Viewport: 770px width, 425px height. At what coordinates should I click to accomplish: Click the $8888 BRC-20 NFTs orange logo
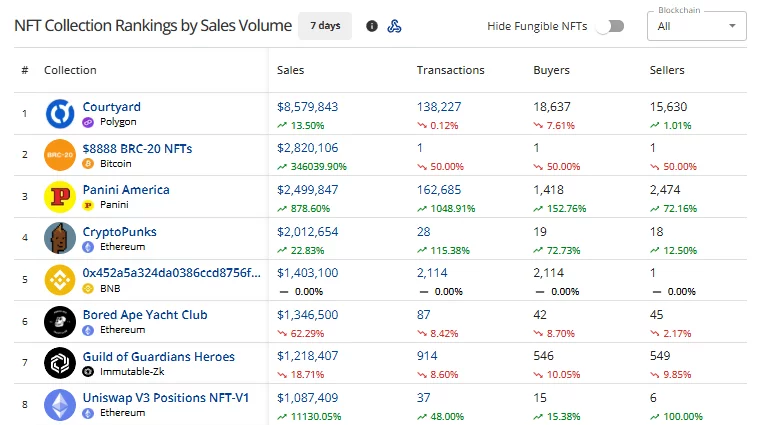[60, 155]
